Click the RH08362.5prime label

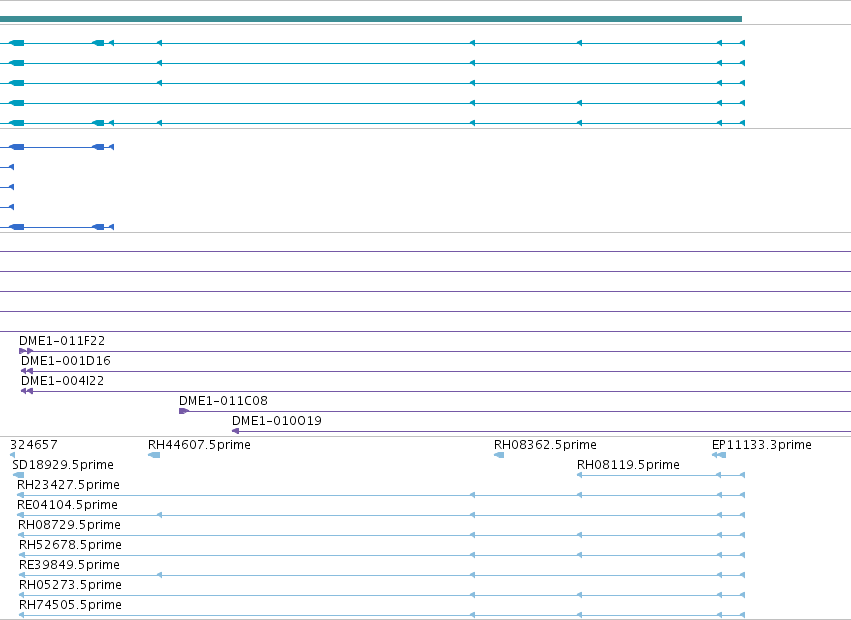coord(545,445)
